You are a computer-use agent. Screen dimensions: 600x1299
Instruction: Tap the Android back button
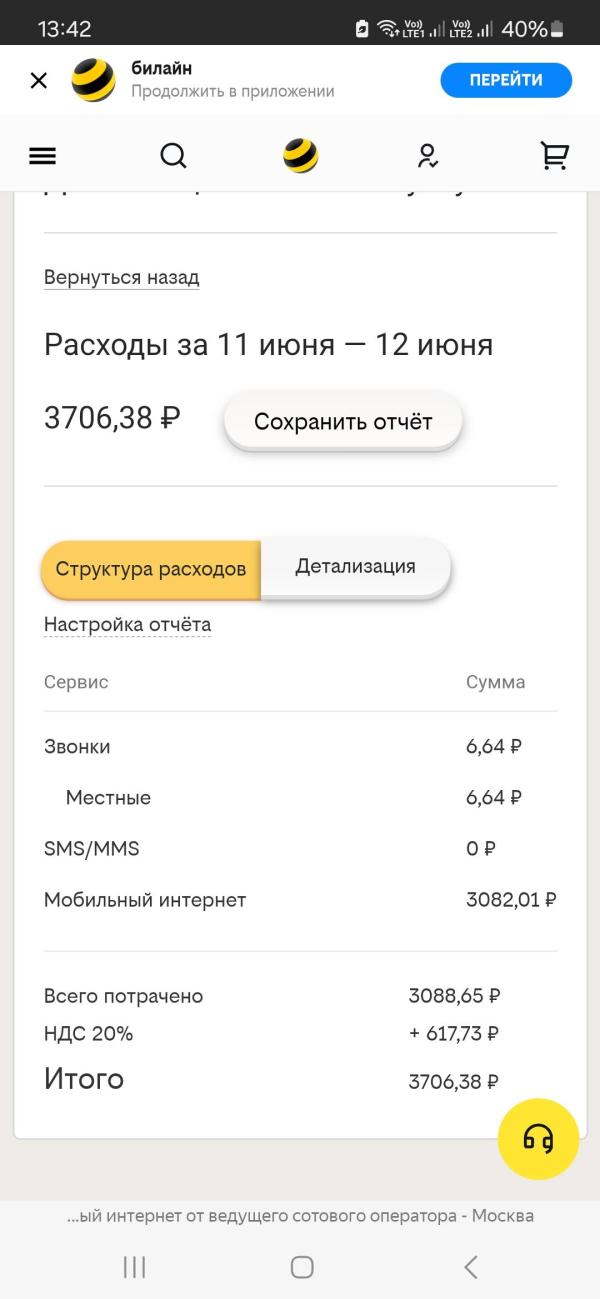tap(470, 1267)
